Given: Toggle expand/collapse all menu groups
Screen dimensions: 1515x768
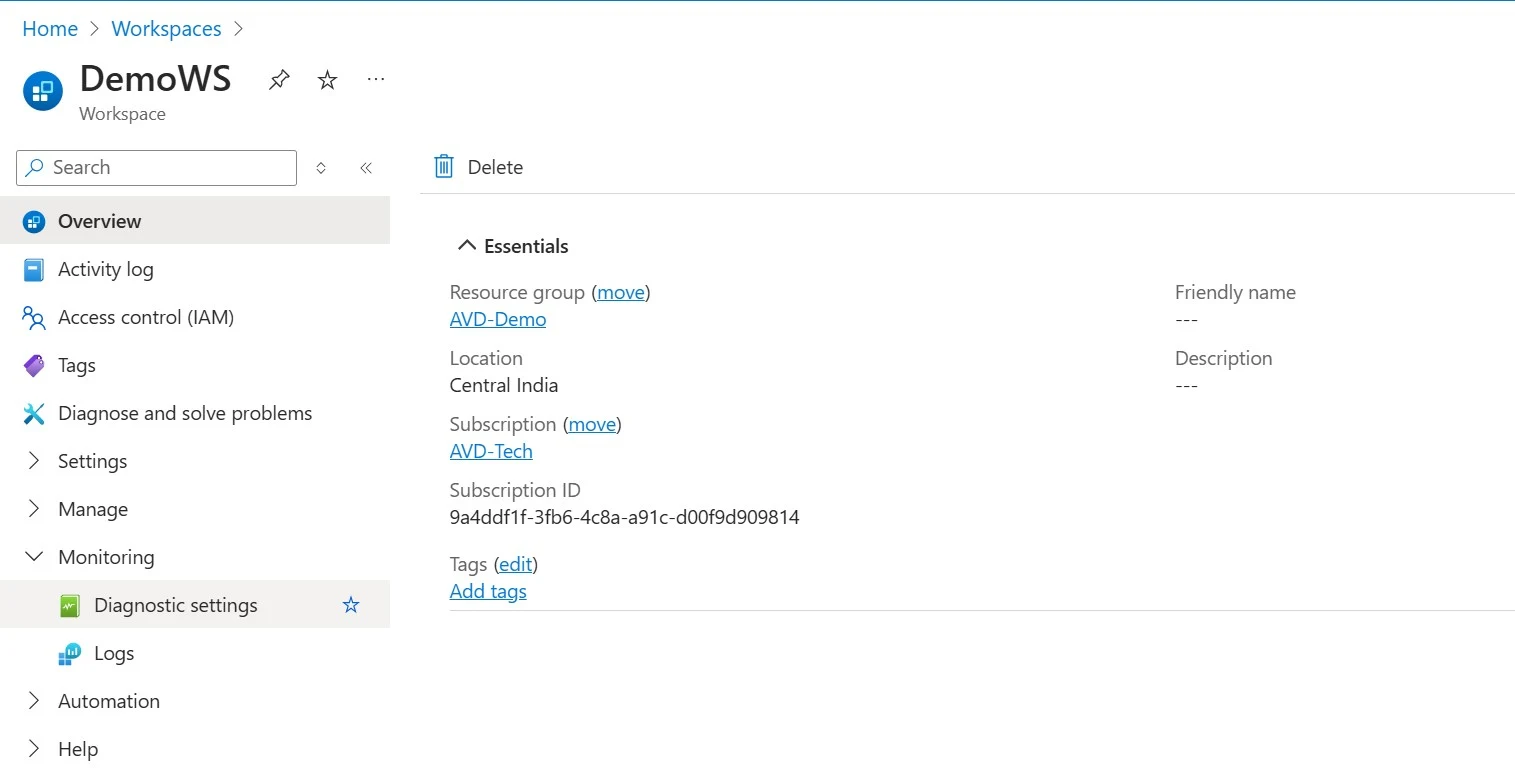Looking at the screenshot, I should coord(321,168).
